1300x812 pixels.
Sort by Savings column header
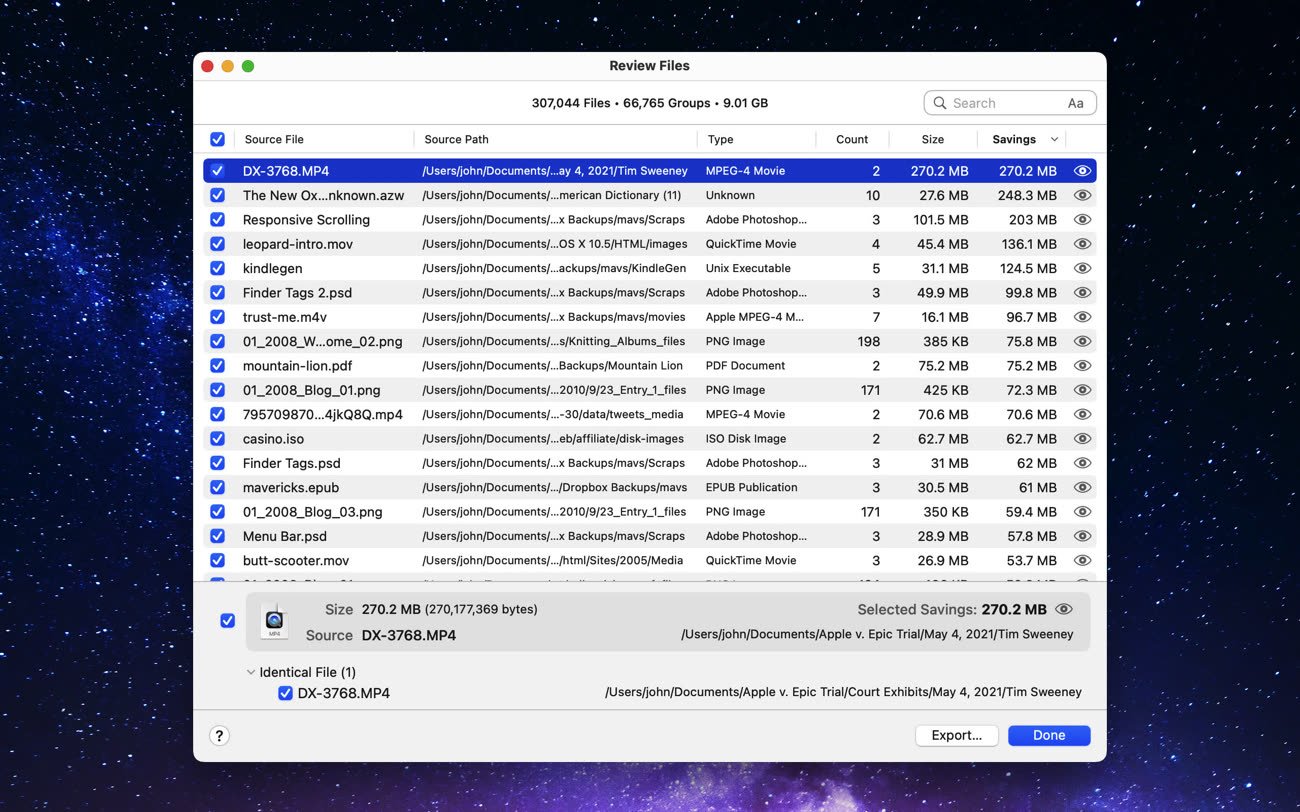(1014, 140)
